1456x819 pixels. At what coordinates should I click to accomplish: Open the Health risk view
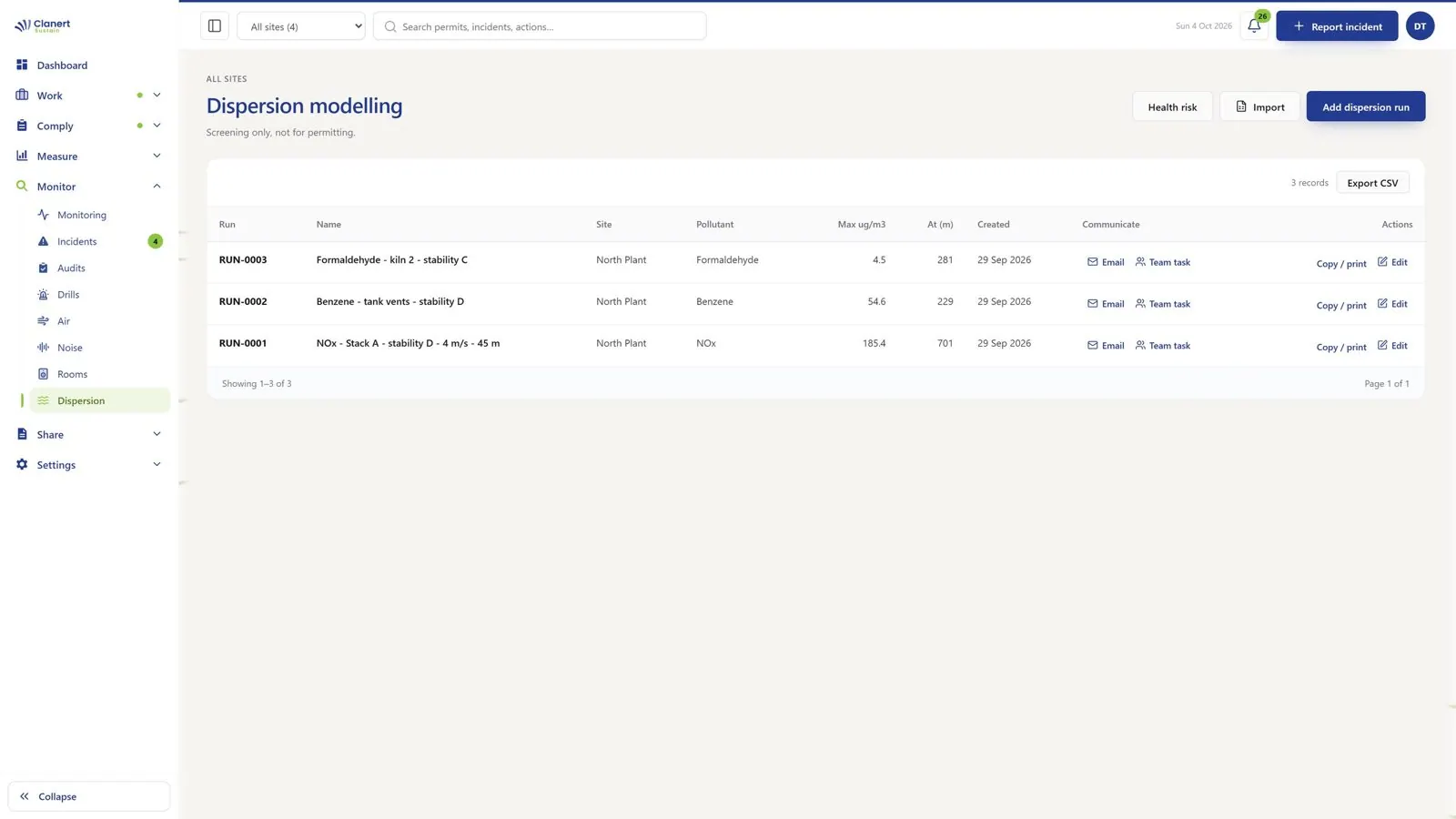click(1172, 106)
